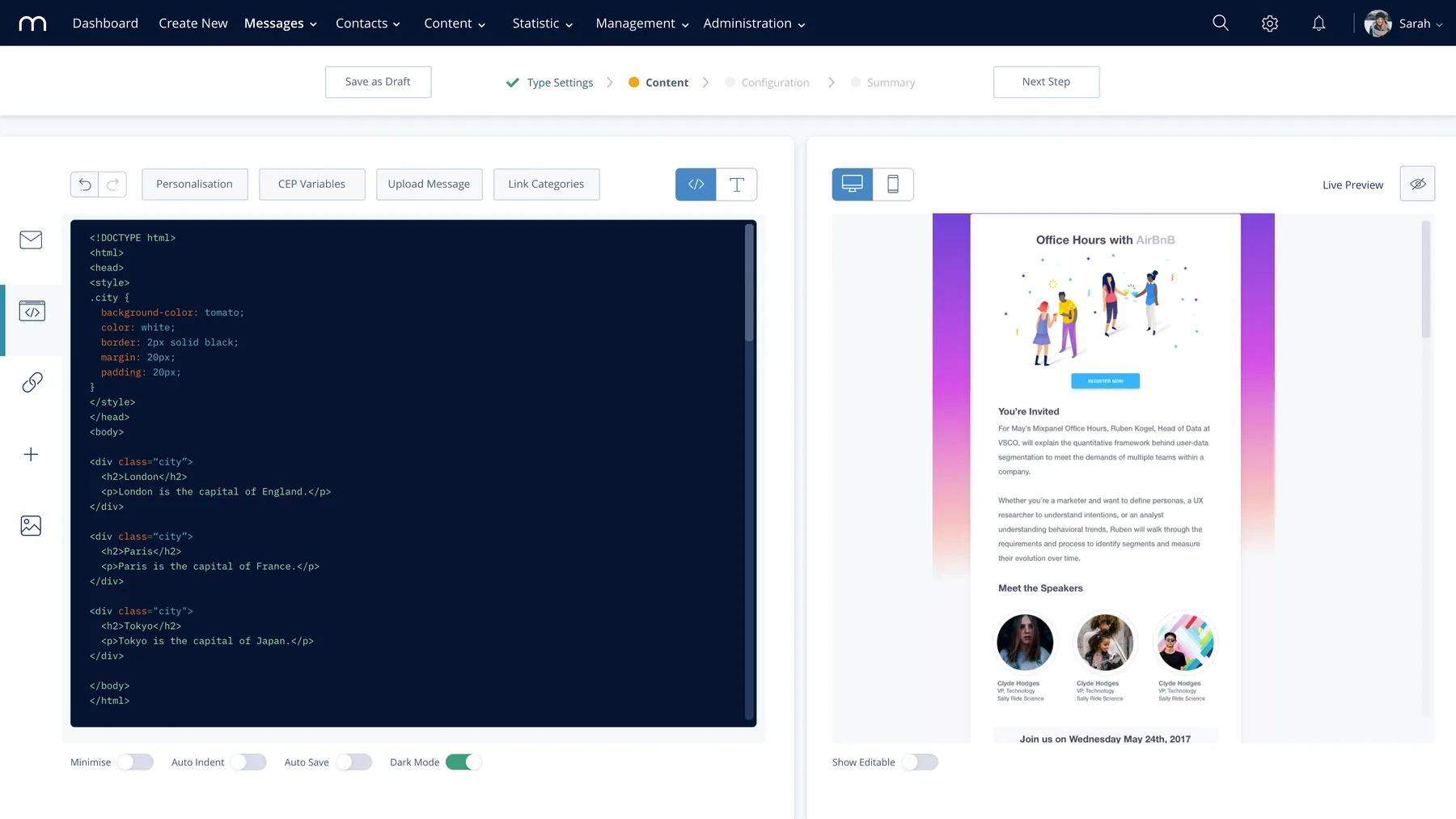Click the Save as Draft button
Screen dimensions: 1456x819
[378, 82]
